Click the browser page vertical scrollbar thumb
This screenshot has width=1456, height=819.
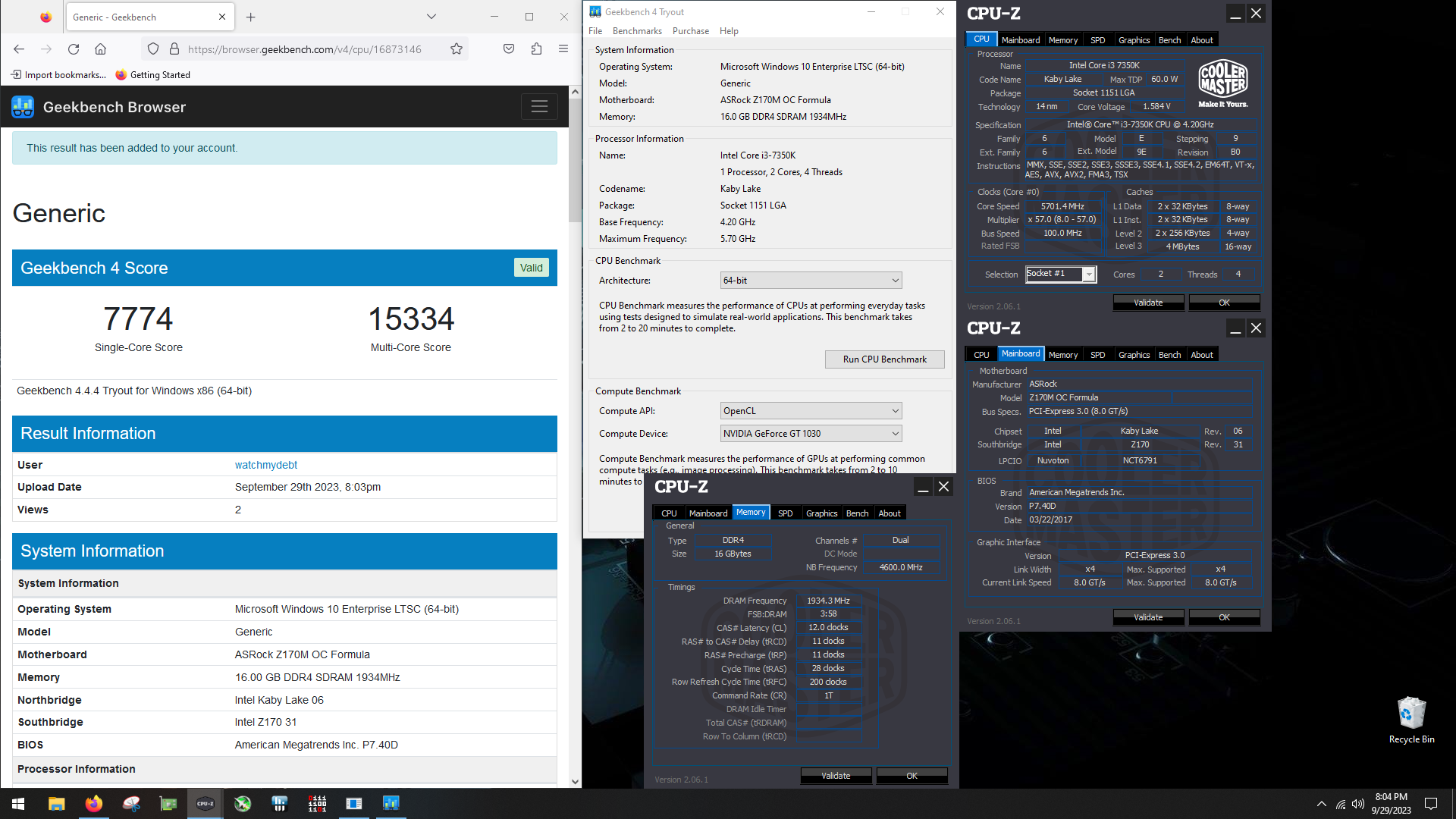coord(574,161)
